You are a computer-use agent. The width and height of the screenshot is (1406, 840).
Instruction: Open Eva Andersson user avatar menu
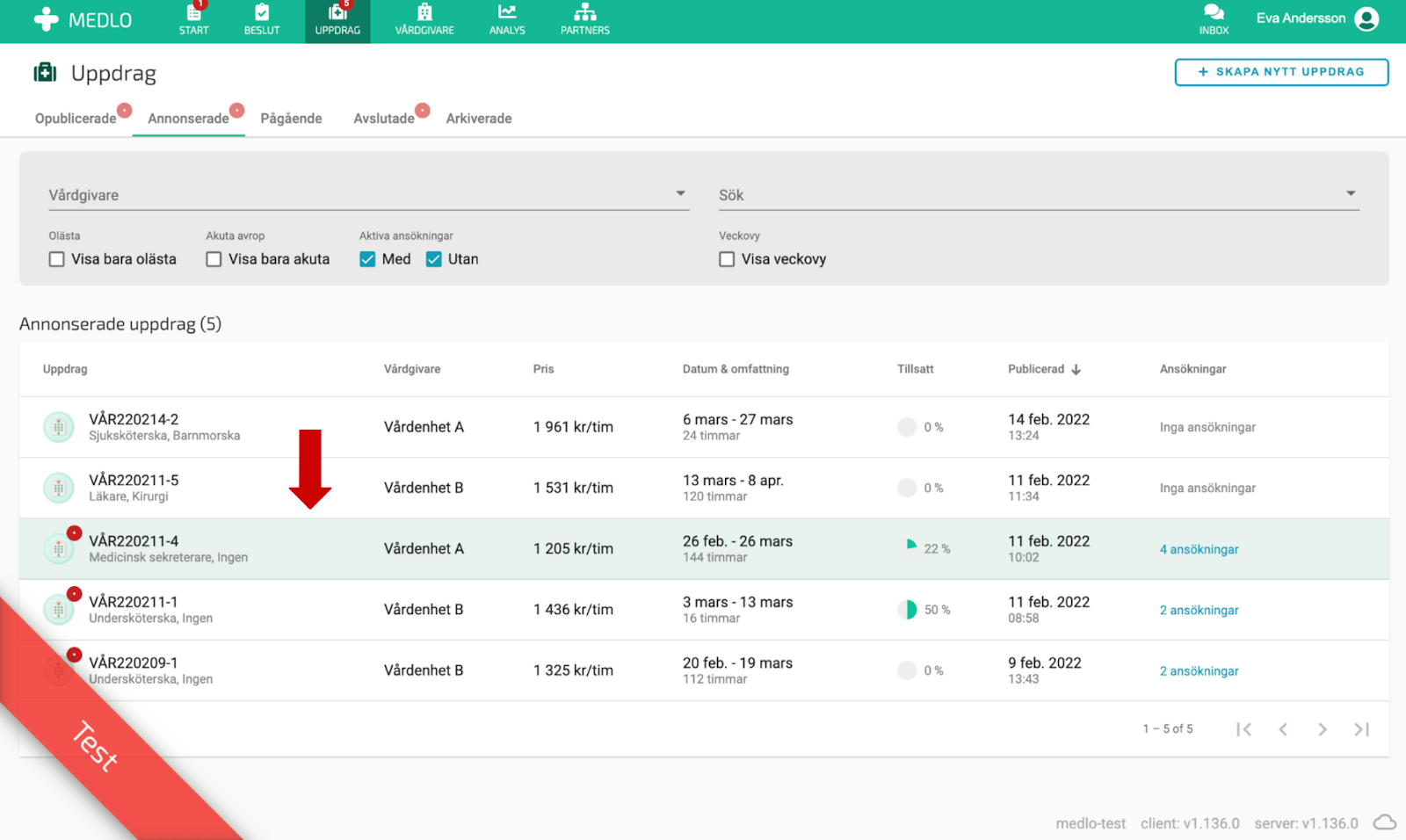tap(1366, 18)
